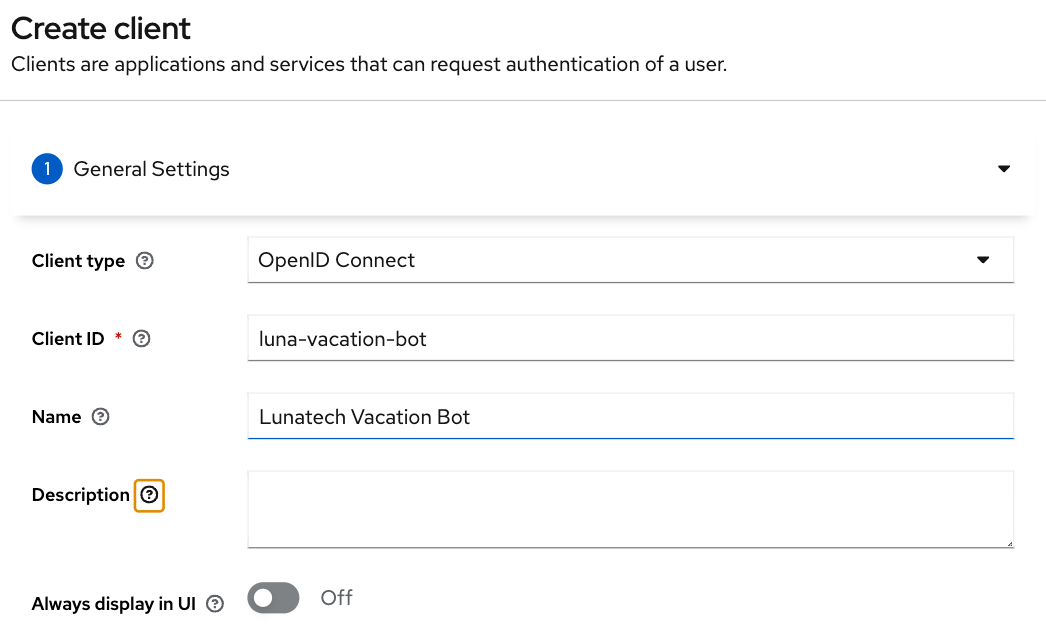1046x638 pixels.
Task: Click the Always display in UI label
Action: [x=114, y=604]
